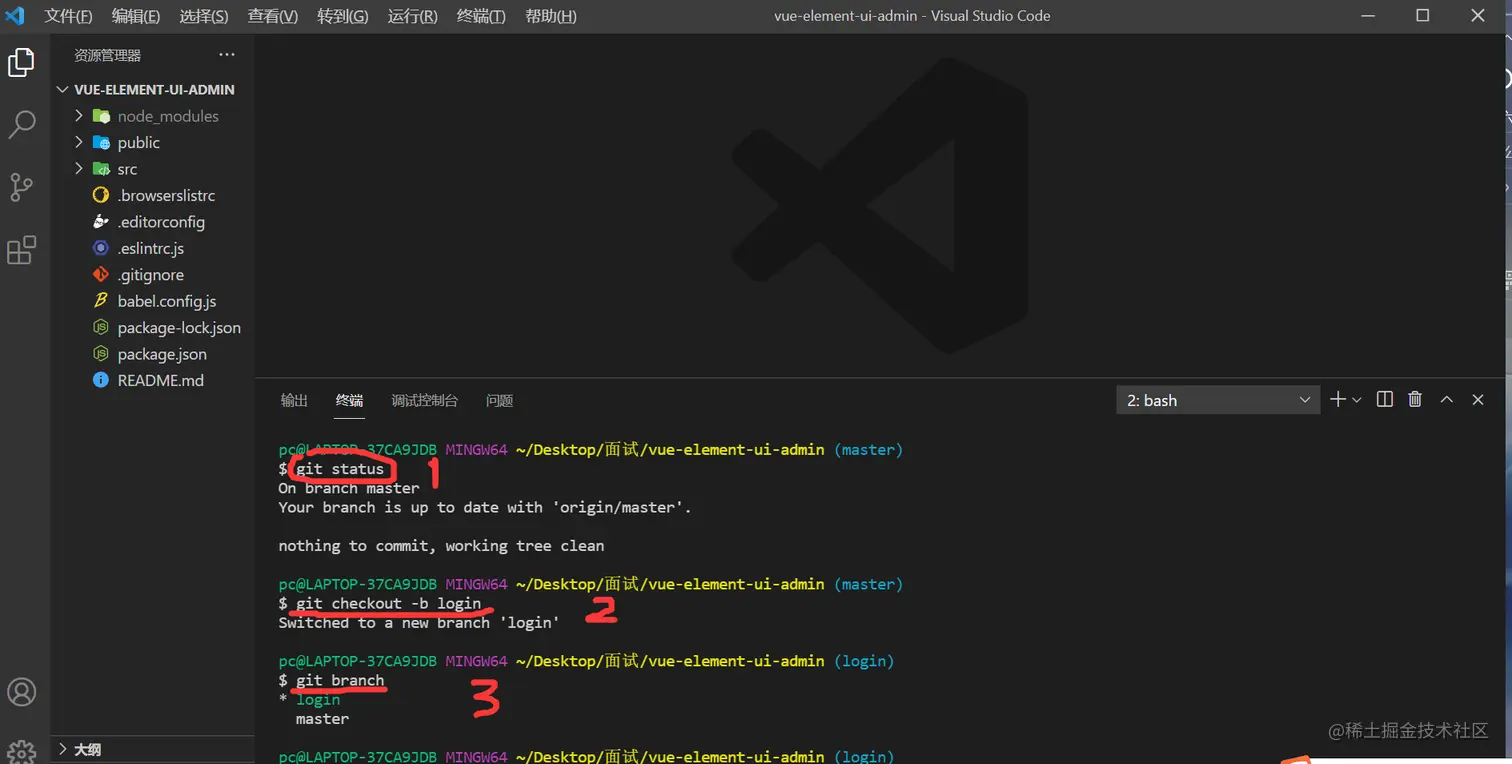Switch to the 调试控制台 panel tab
Screen dimensions: 1512x764
(x=425, y=400)
